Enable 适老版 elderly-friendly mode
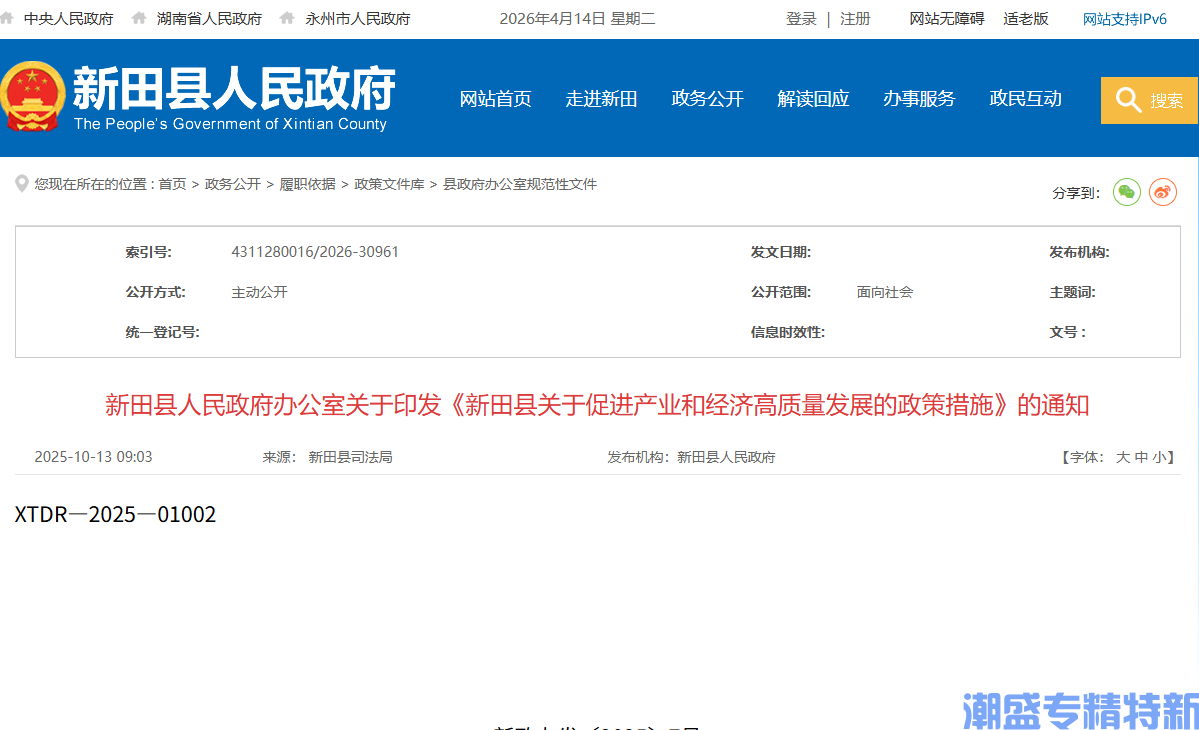Screen dimensions: 1199x730 pyautogui.click(x=1026, y=18)
